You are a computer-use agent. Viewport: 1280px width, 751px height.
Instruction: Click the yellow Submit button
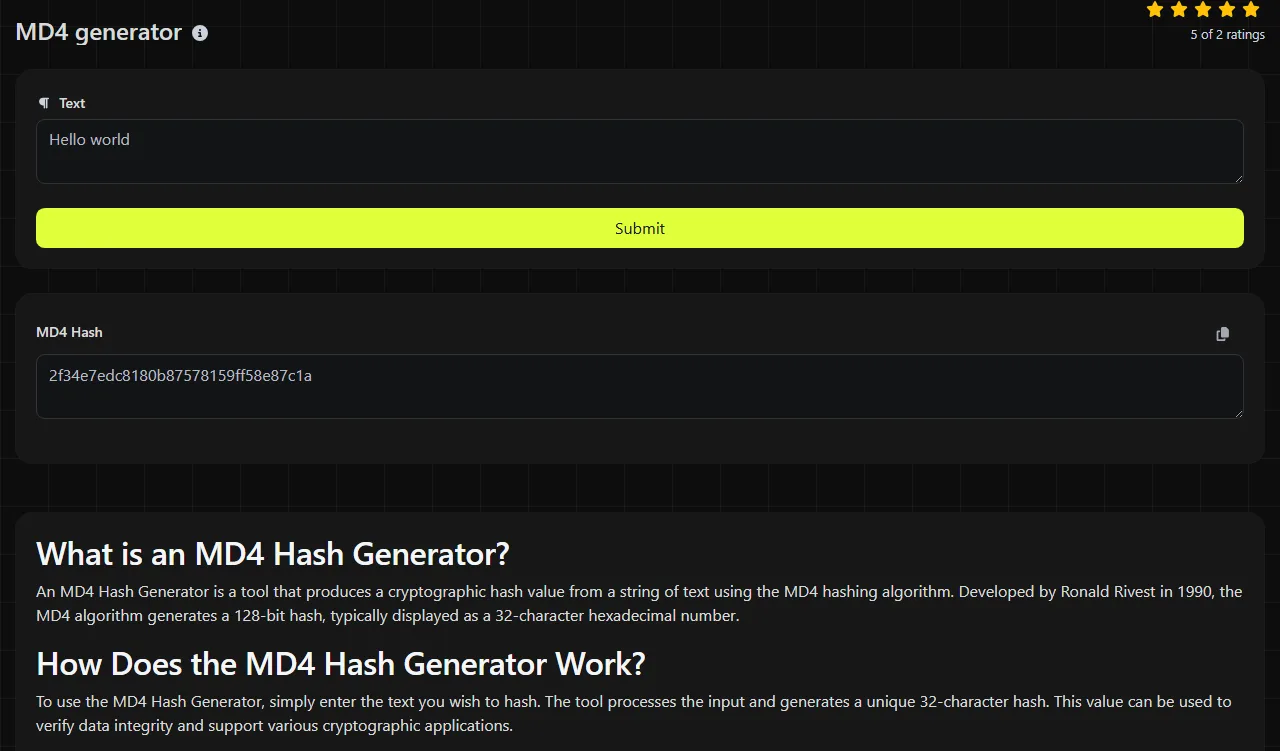coord(640,228)
